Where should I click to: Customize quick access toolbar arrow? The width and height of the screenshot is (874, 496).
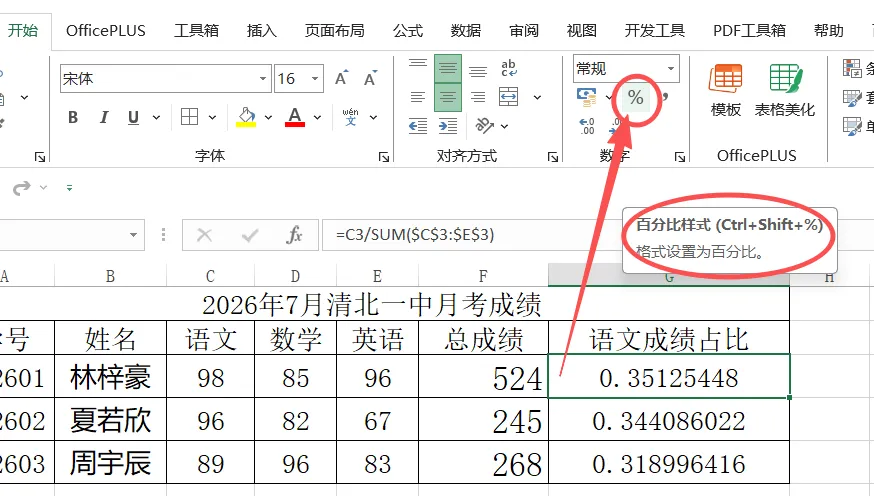(x=69, y=188)
